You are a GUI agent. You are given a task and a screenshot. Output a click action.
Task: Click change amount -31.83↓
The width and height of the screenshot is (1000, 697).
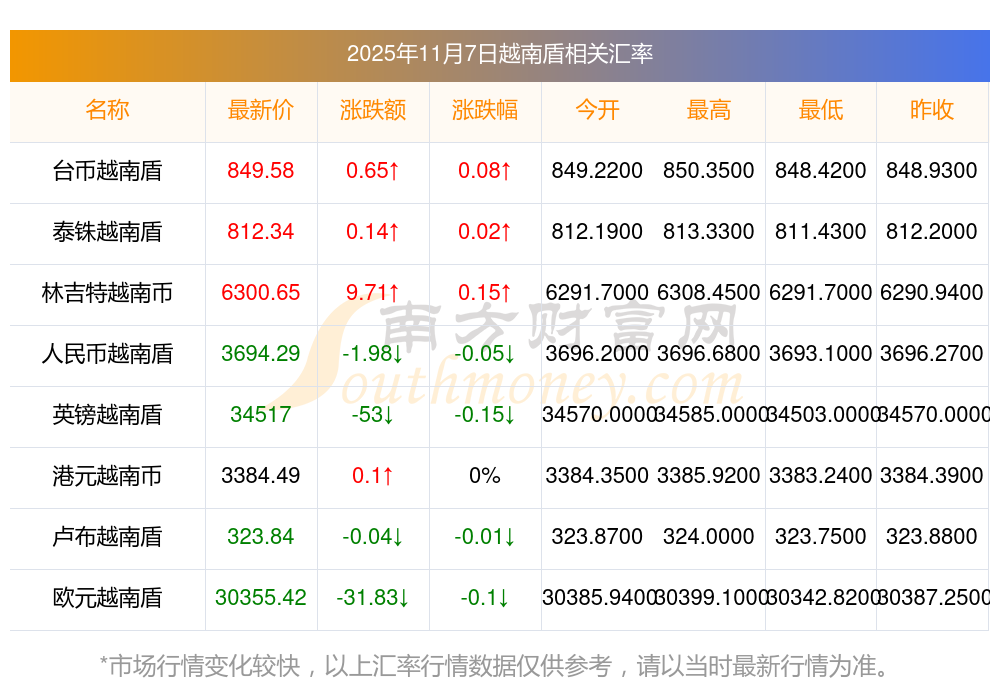coord(373,598)
